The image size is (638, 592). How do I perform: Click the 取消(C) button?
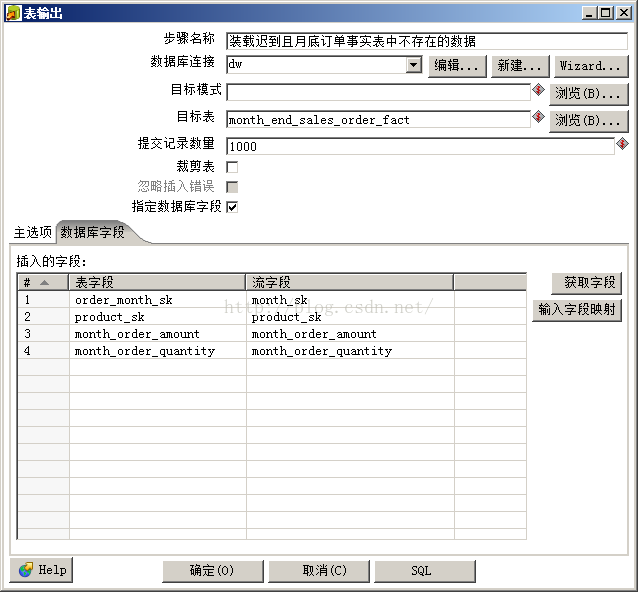click(x=319, y=571)
